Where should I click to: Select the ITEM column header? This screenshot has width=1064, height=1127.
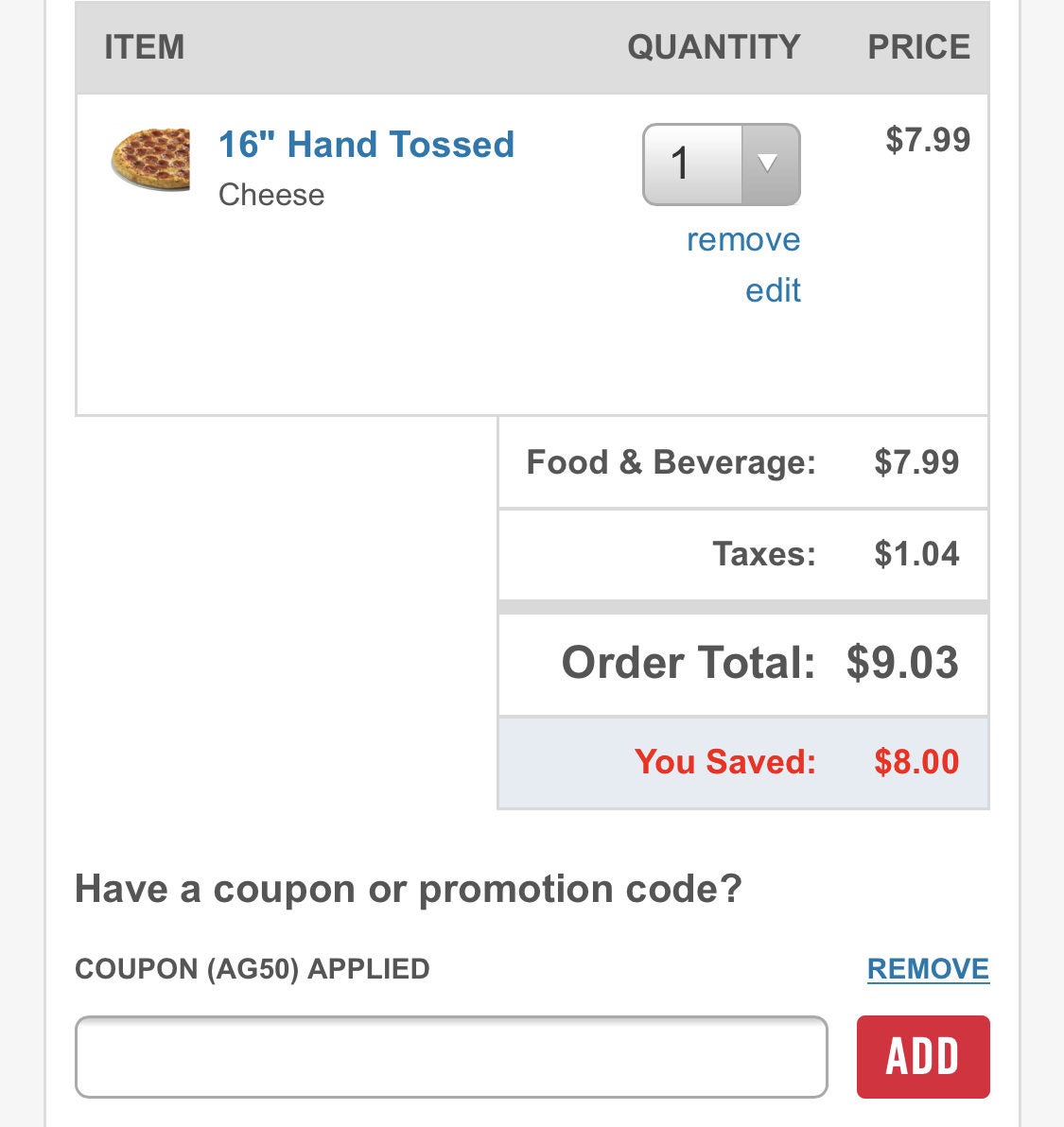[x=145, y=47]
